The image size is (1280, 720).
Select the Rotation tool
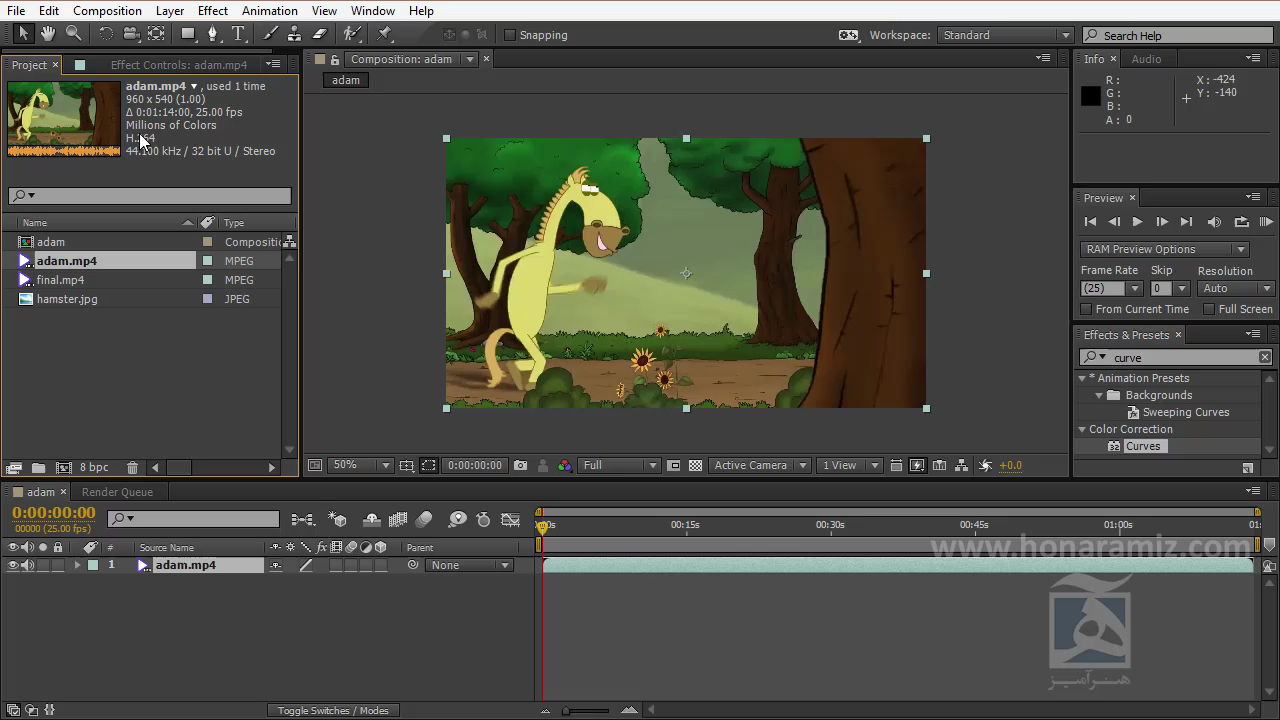coord(105,34)
